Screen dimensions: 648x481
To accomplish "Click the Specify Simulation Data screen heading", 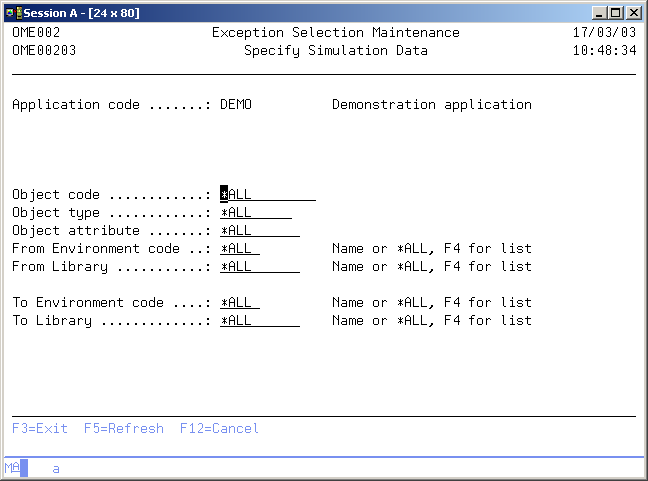I will tap(335, 51).
